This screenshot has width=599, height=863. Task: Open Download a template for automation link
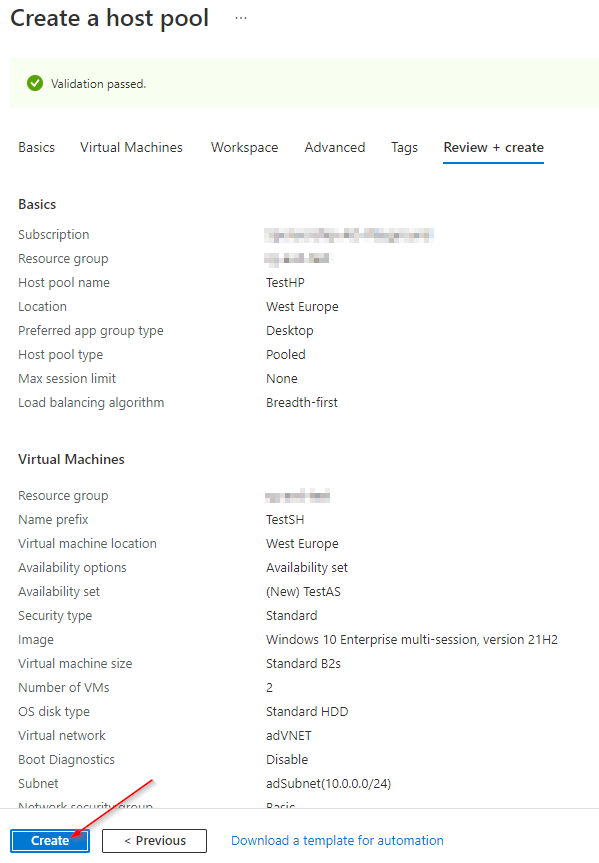pos(337,840)
